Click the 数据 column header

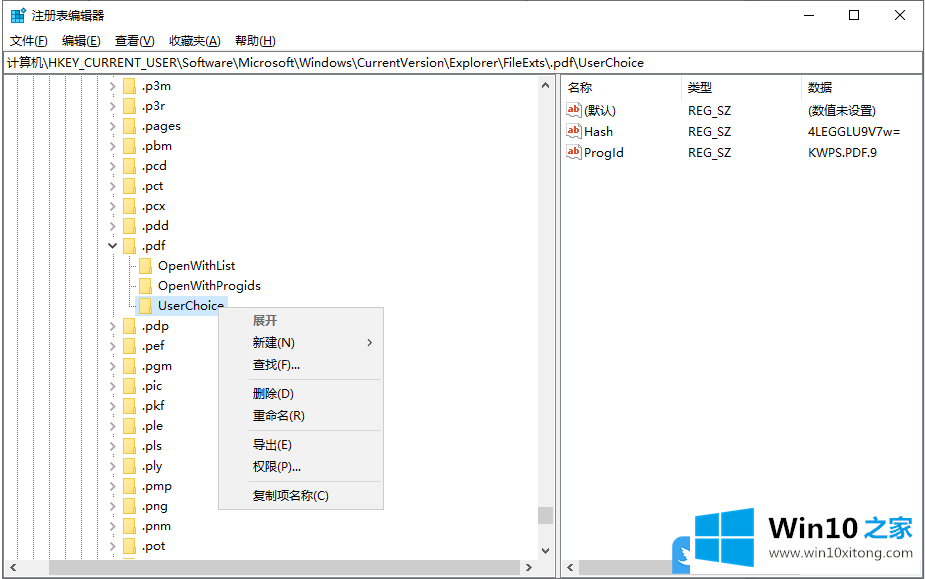tap(861, 88)
